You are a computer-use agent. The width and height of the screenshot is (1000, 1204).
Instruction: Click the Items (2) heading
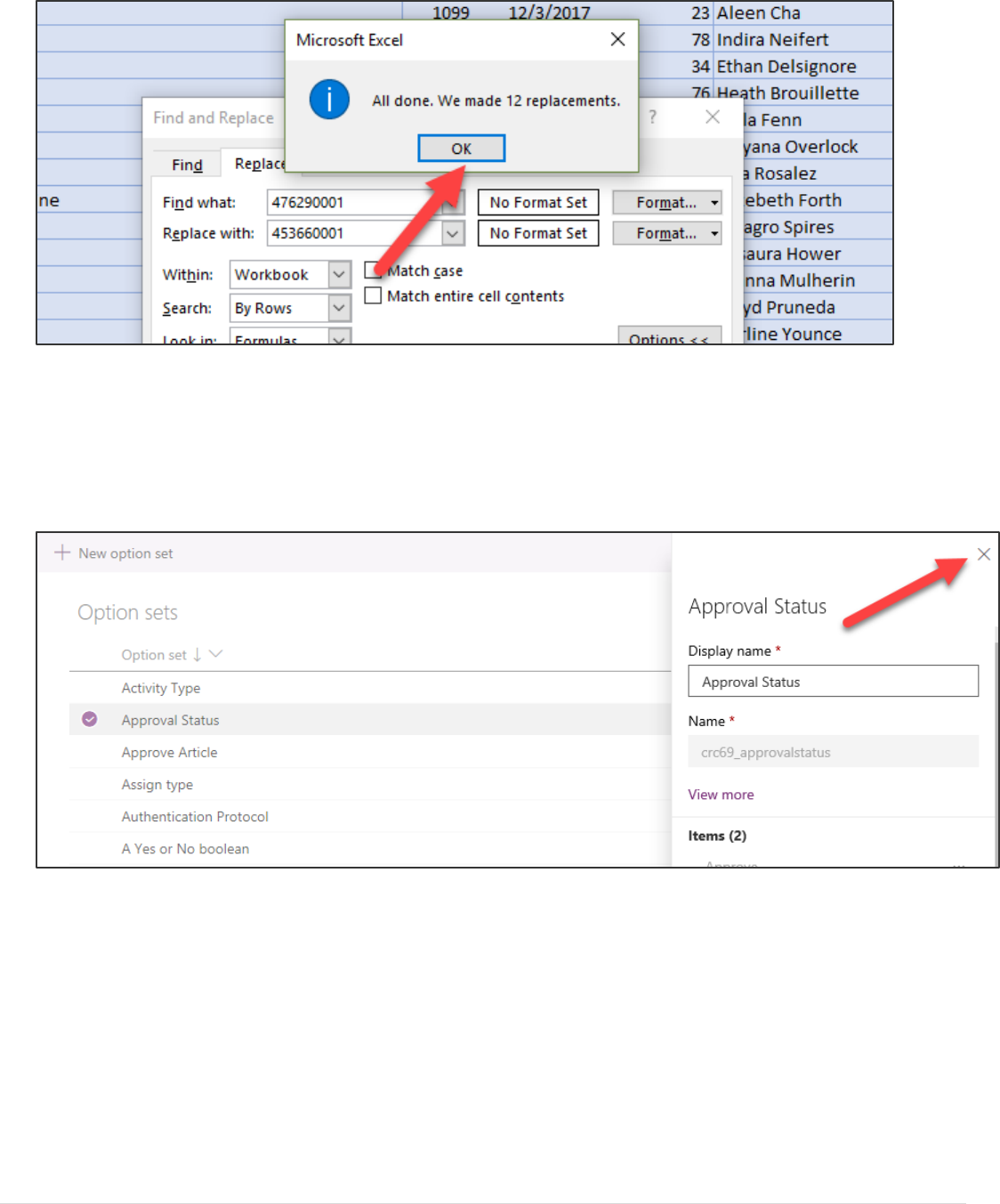pos(717,836)
